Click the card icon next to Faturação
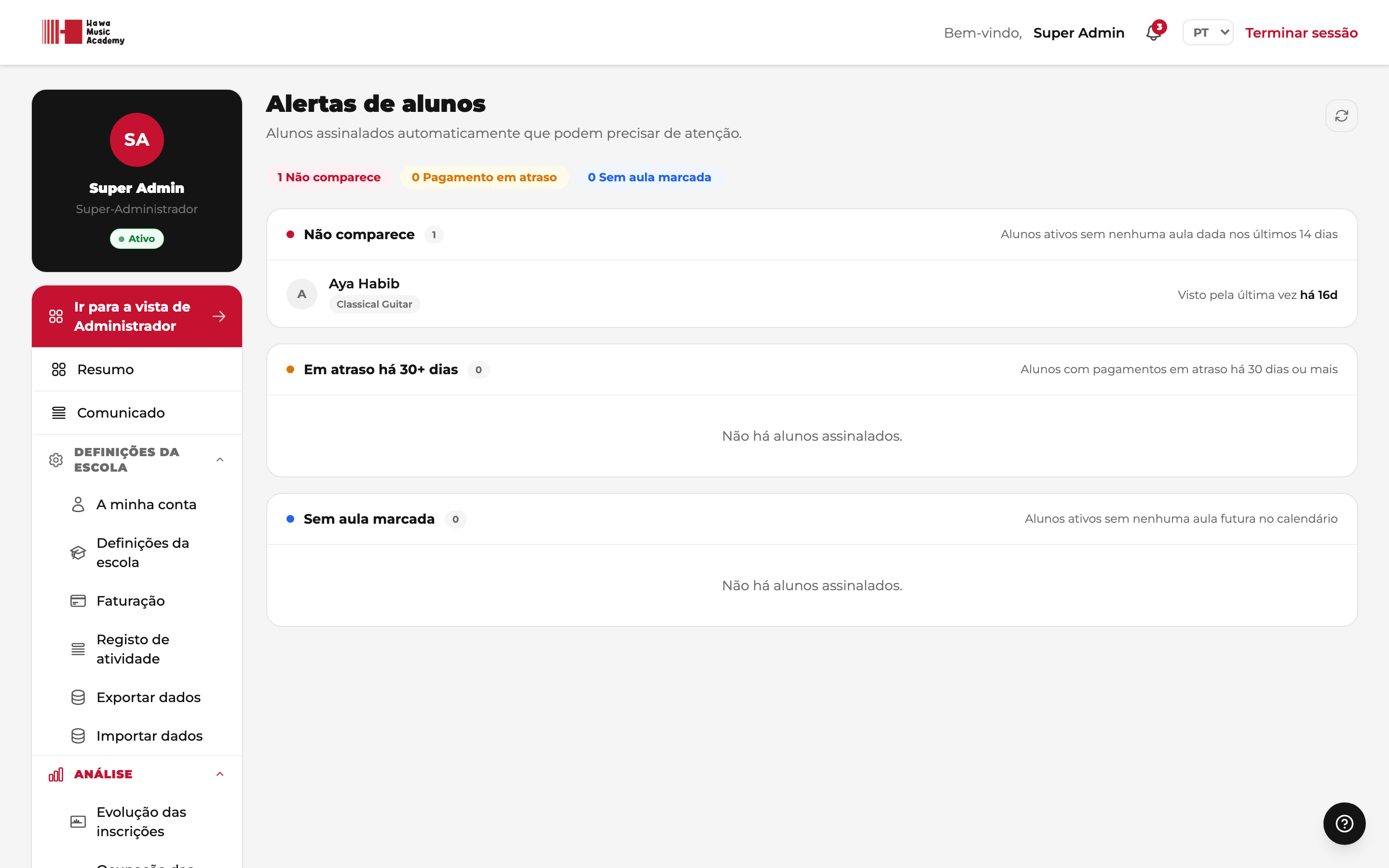 coord(78,600)
